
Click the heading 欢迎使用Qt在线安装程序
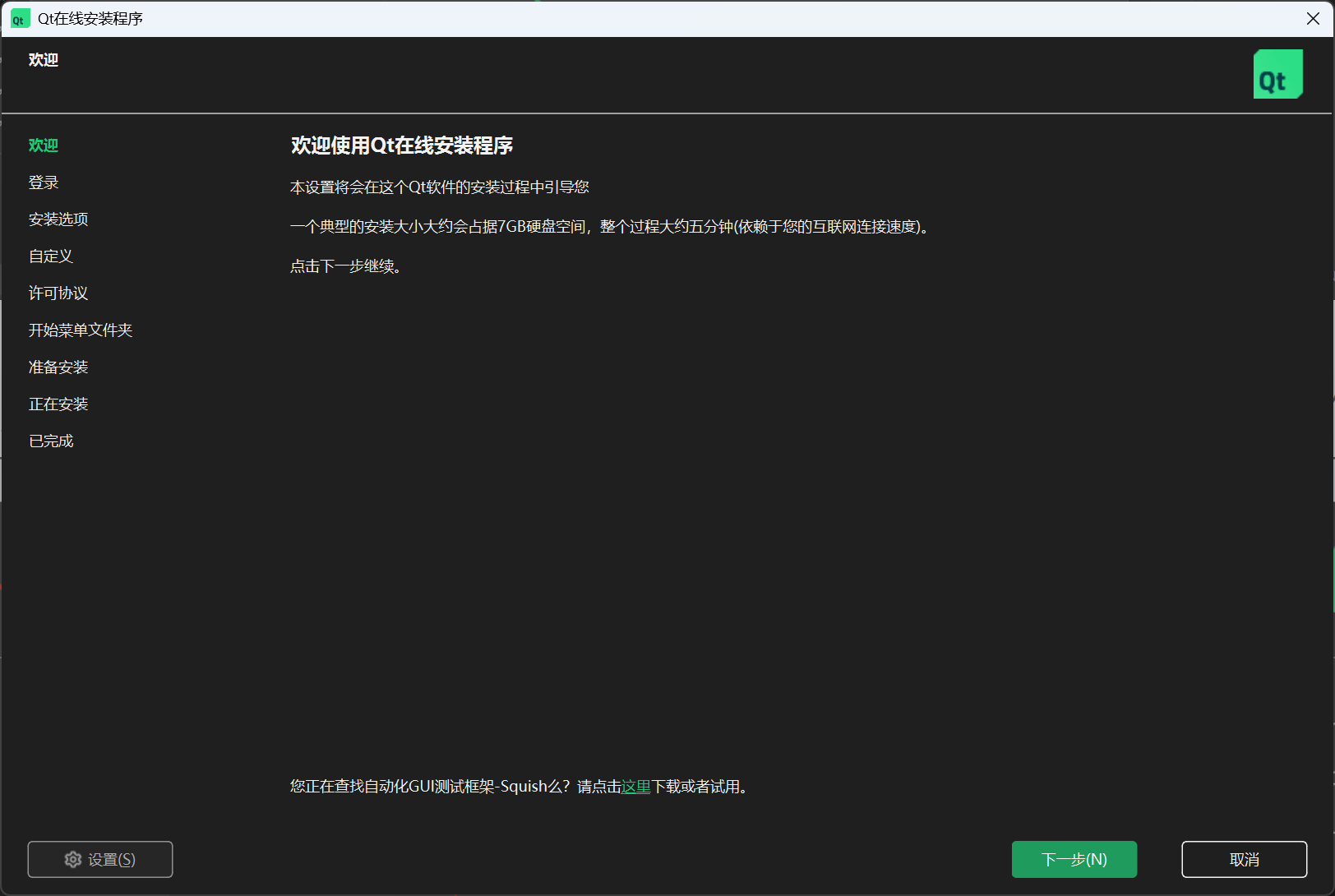(402, 145)
